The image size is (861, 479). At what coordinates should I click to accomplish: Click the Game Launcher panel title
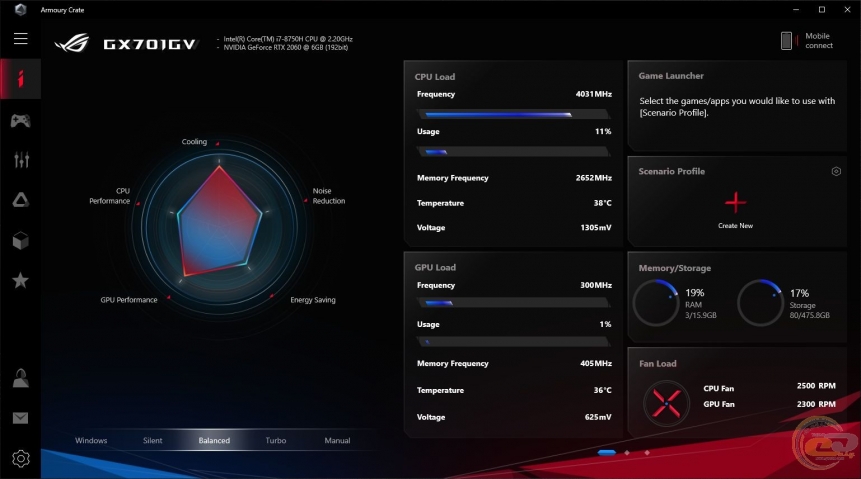click(671, 76)
